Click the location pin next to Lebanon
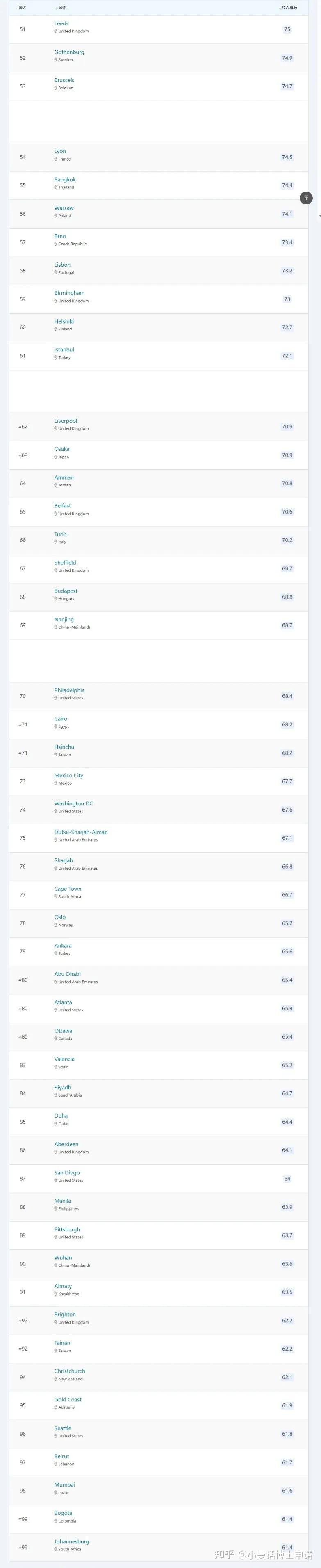 click(x=56, y=1464)
